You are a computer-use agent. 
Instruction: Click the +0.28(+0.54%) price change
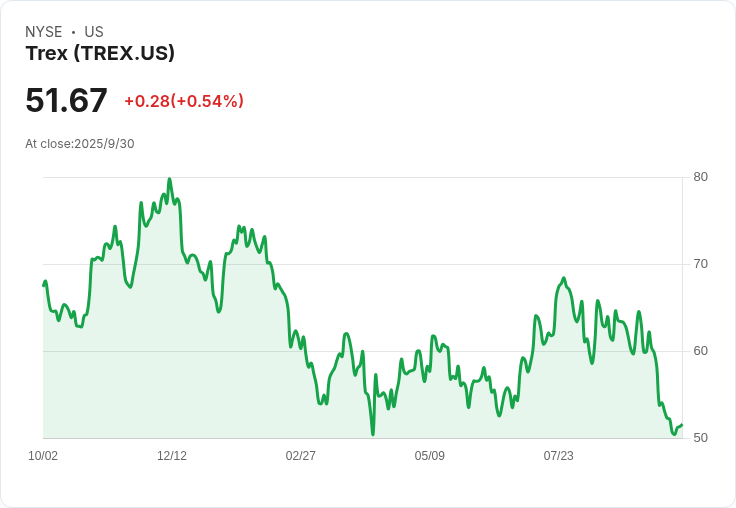click(x=184, y=101)
